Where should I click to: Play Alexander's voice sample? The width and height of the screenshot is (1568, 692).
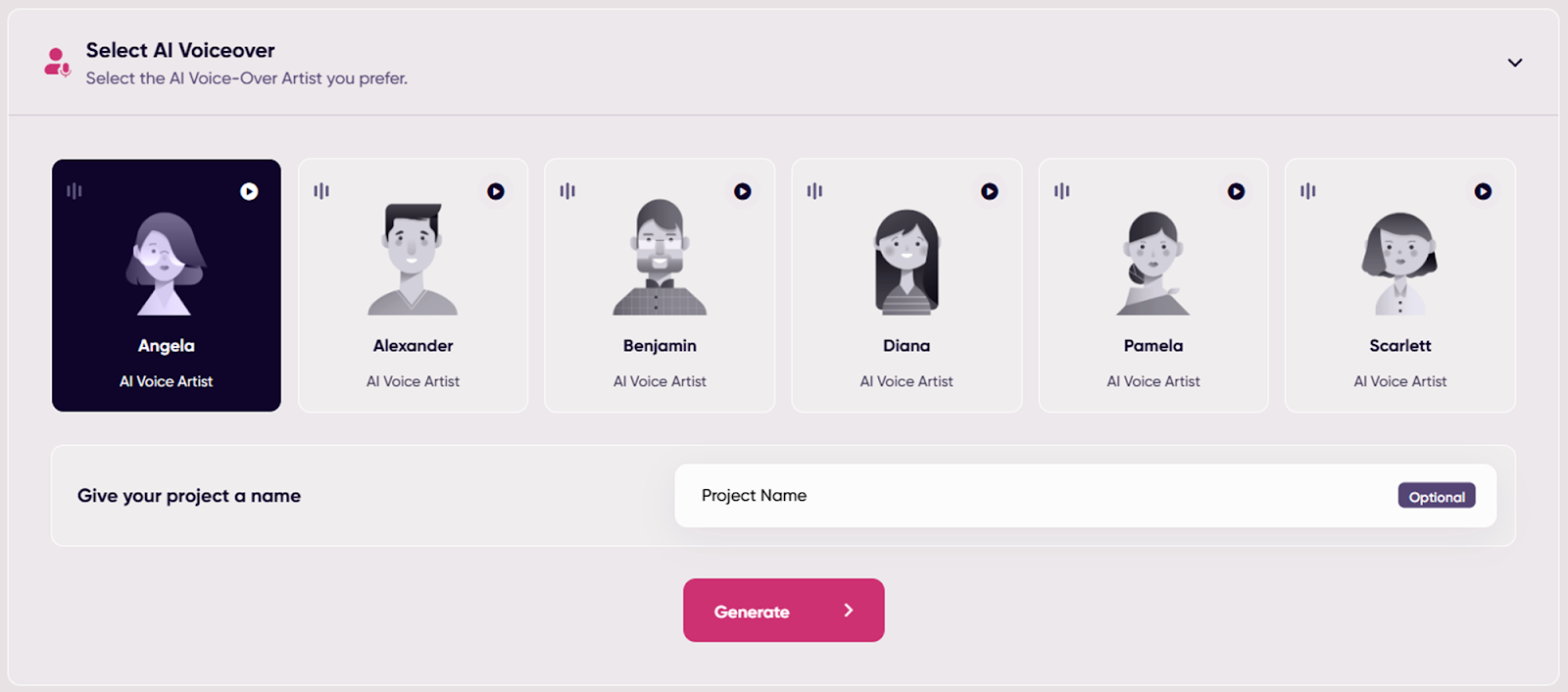(x=496, y=191)
